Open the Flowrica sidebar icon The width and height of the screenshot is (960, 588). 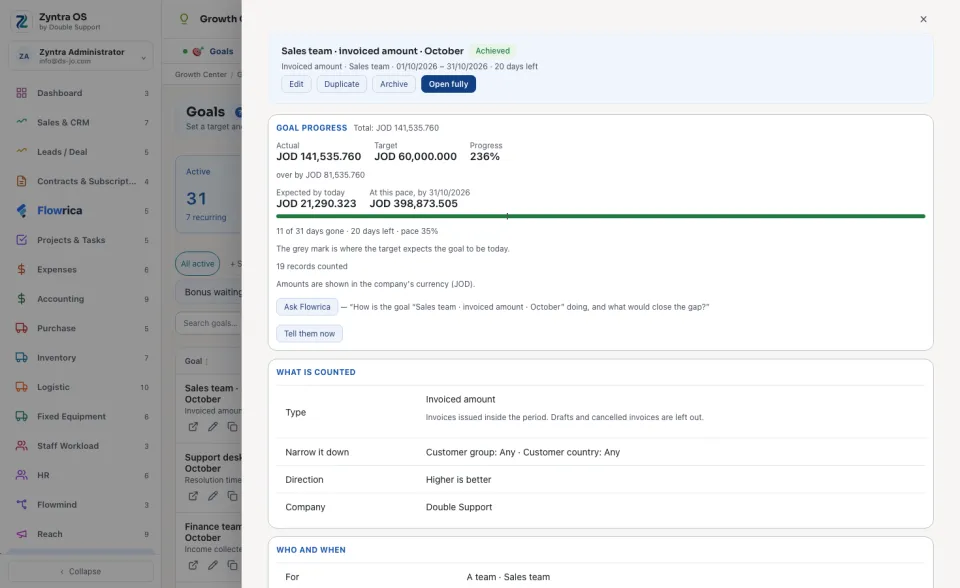pyautogui.click(x=21, y=210)
